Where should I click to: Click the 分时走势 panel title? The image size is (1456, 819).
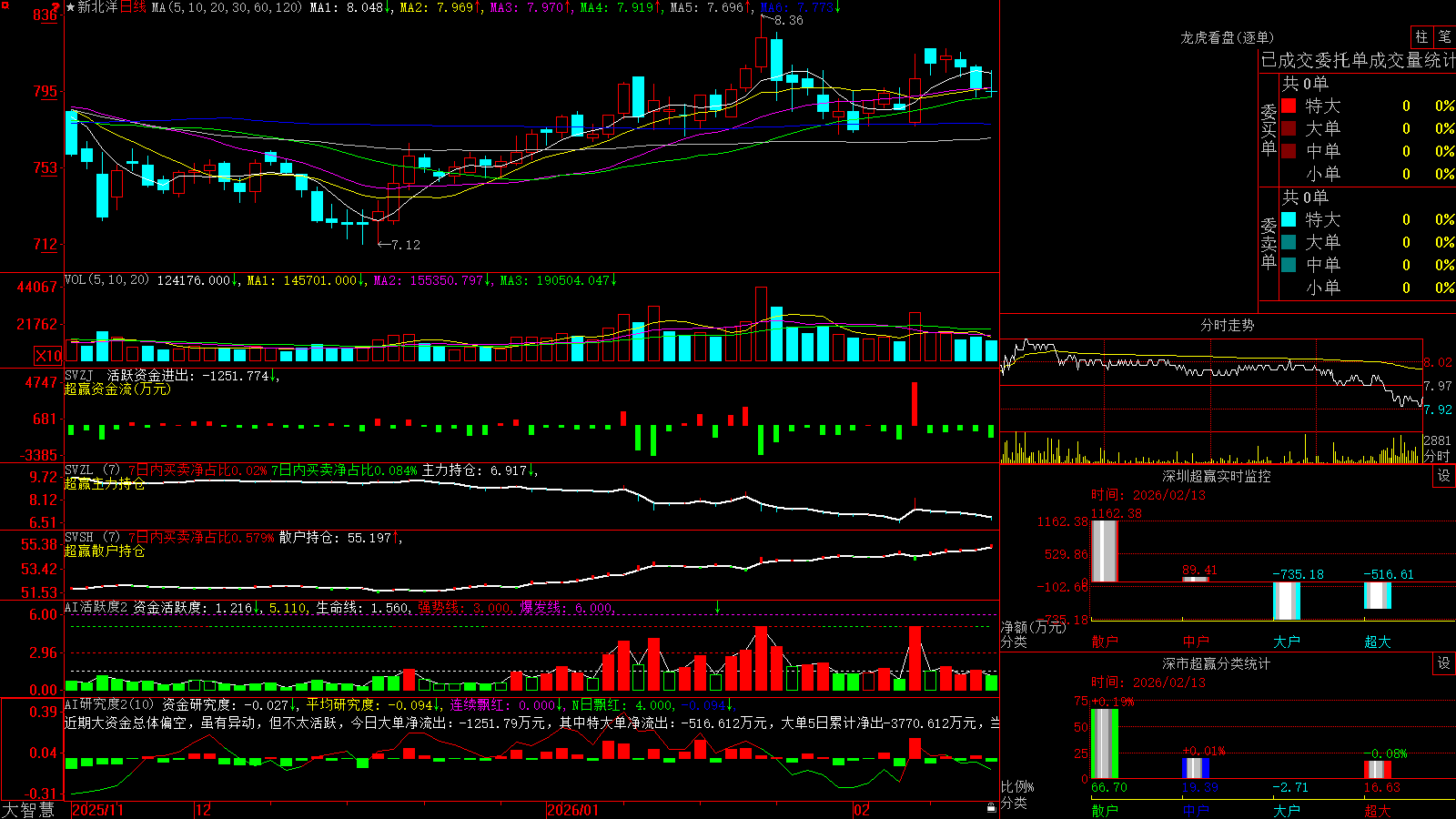(1227, 325)
